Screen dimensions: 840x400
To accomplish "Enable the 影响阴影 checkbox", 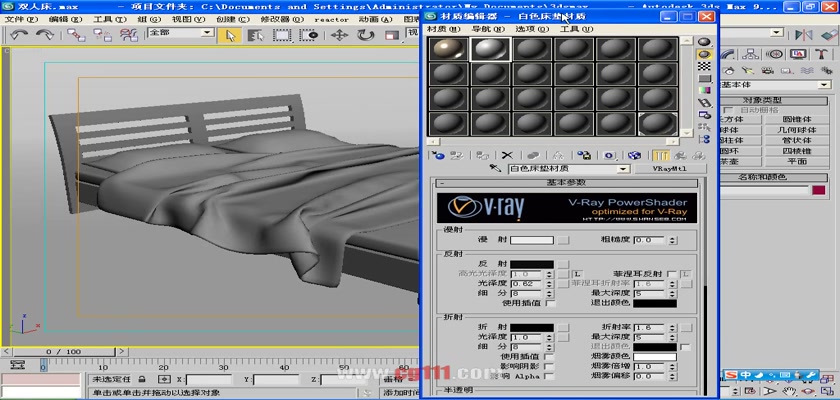I will 550,366.
